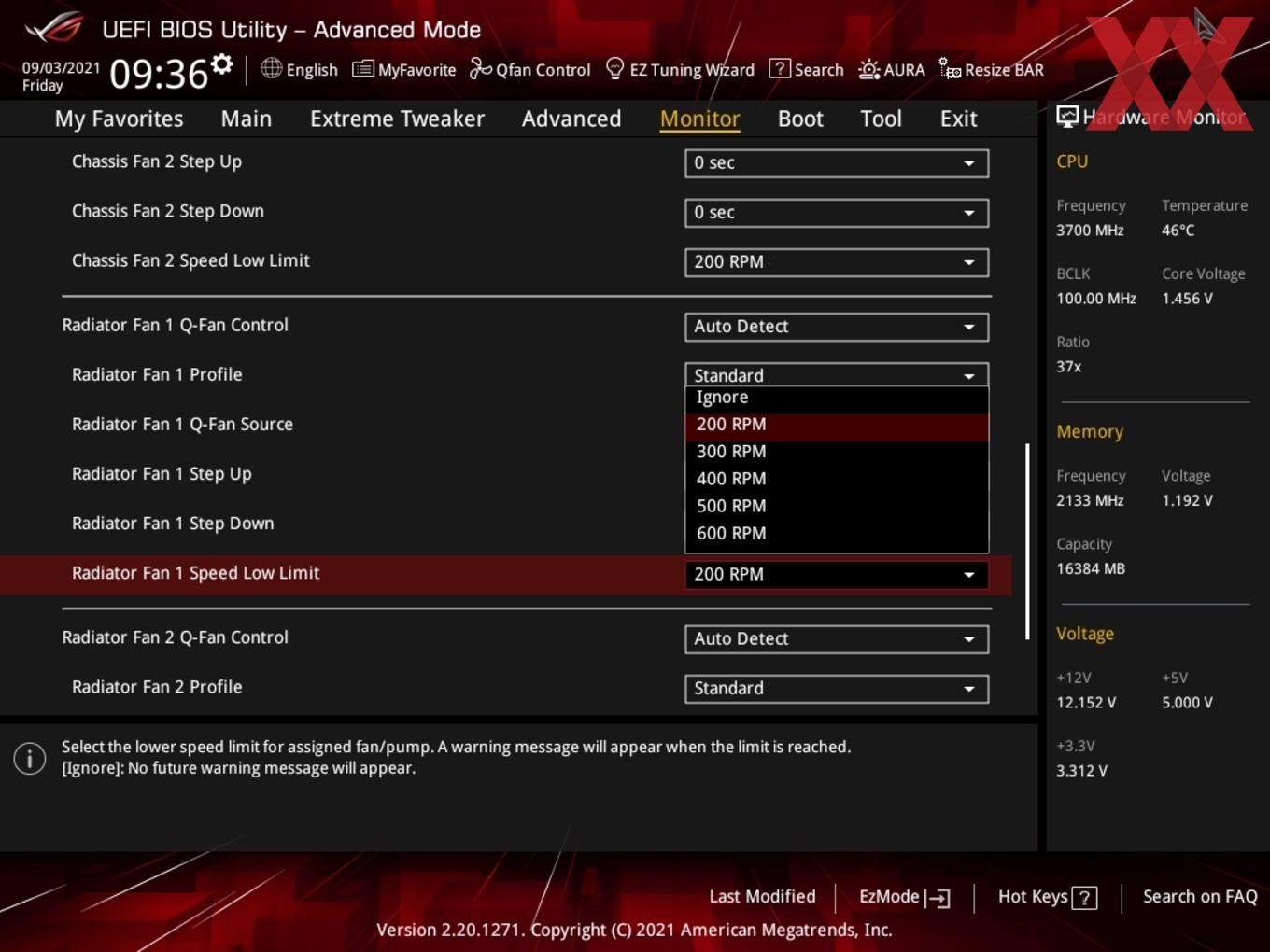Screen dimensions: 1270x952
Task: Expand Chassis Fan 2 Step Up dropdown
Action: pos(837,162)
